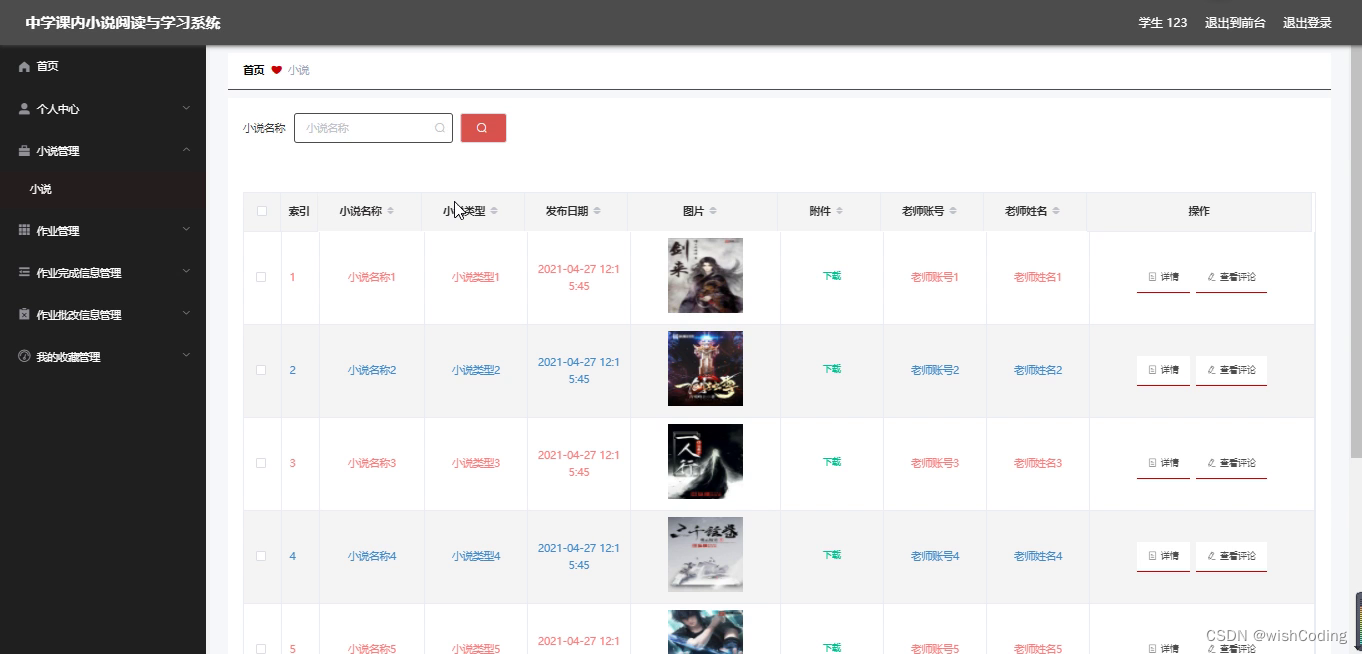Click the cover image of 小说名称2
Image resolution: width=1362 pixels, height=654 pixels.
click(x=705, y=369)
